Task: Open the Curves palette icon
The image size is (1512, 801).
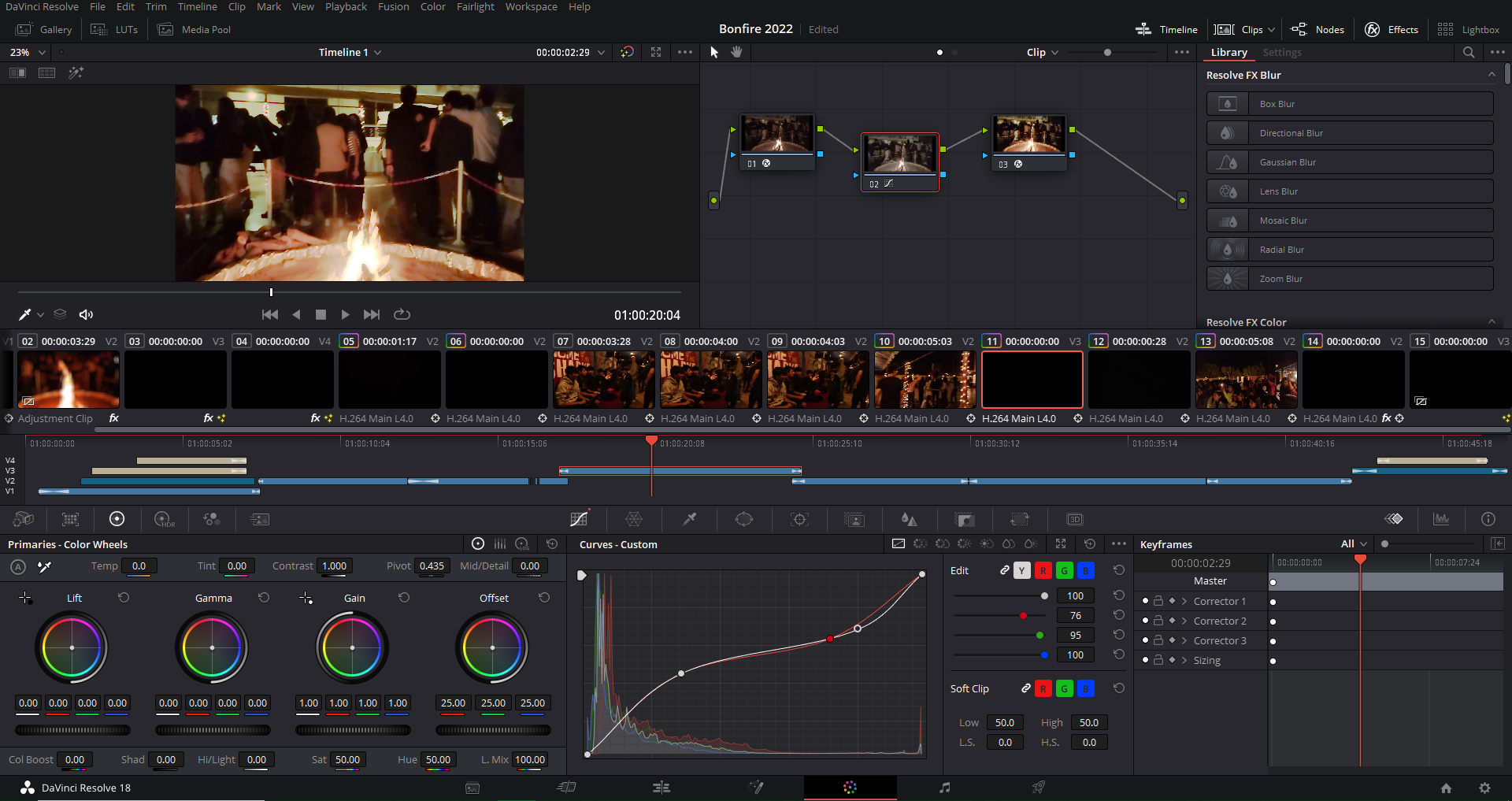Action: 580,519
